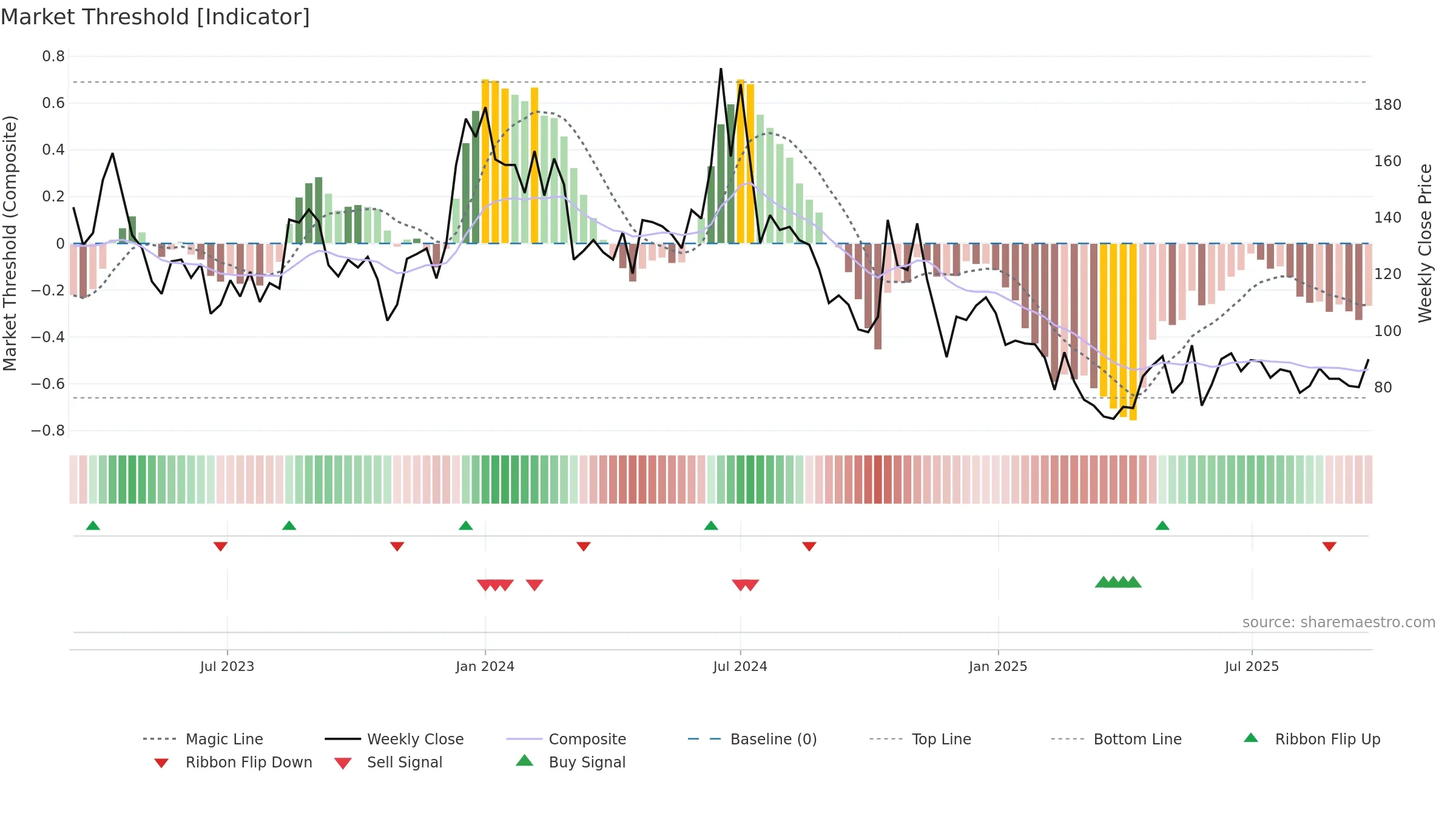
Task: Click the Ribbon Flip Down marker near March 2024
Action: [584, 547]
